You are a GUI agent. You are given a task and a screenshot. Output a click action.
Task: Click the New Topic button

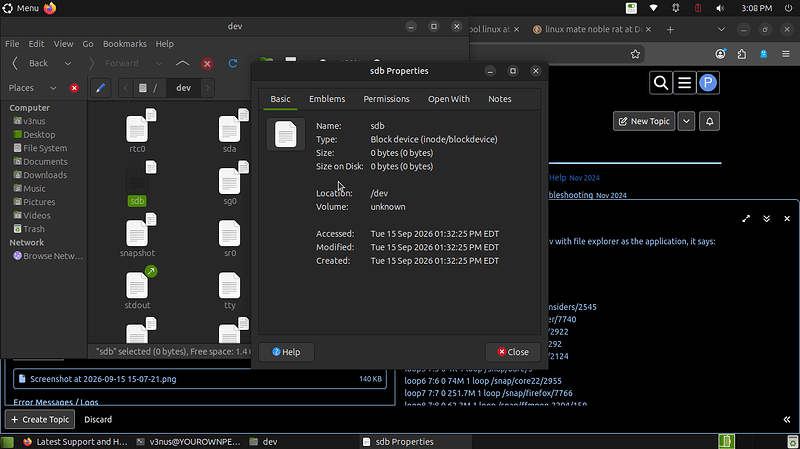click(644, 121)
